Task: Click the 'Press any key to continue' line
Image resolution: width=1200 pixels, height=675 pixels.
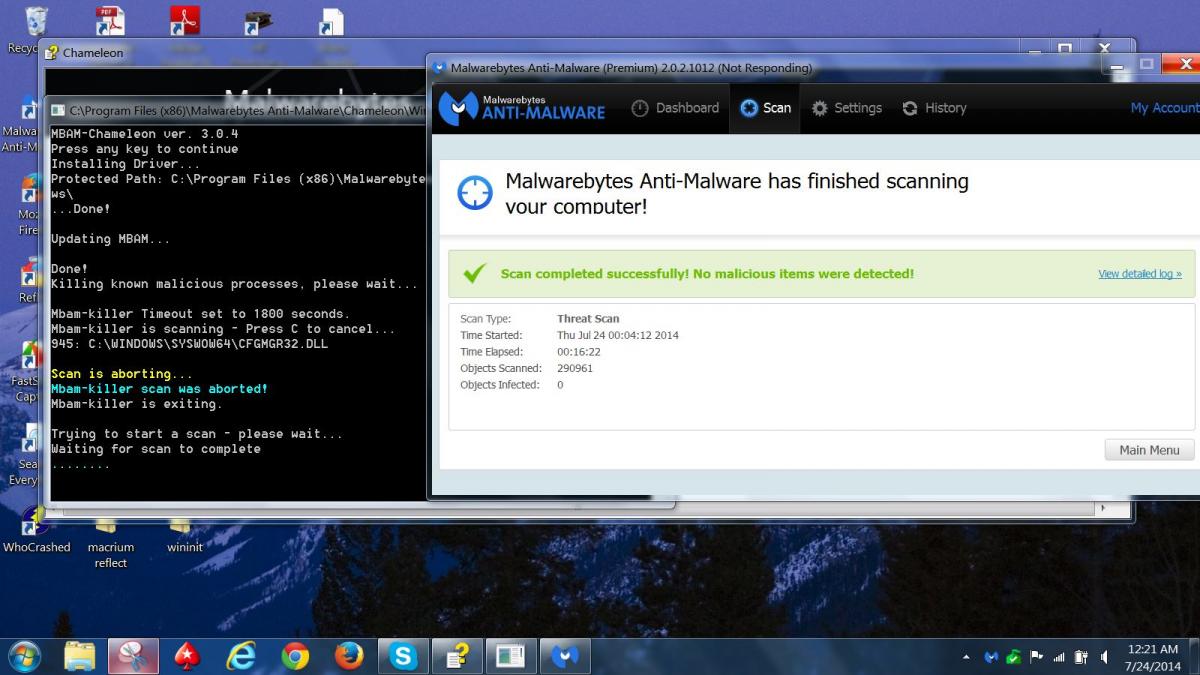Action: (x=144, y=149)
